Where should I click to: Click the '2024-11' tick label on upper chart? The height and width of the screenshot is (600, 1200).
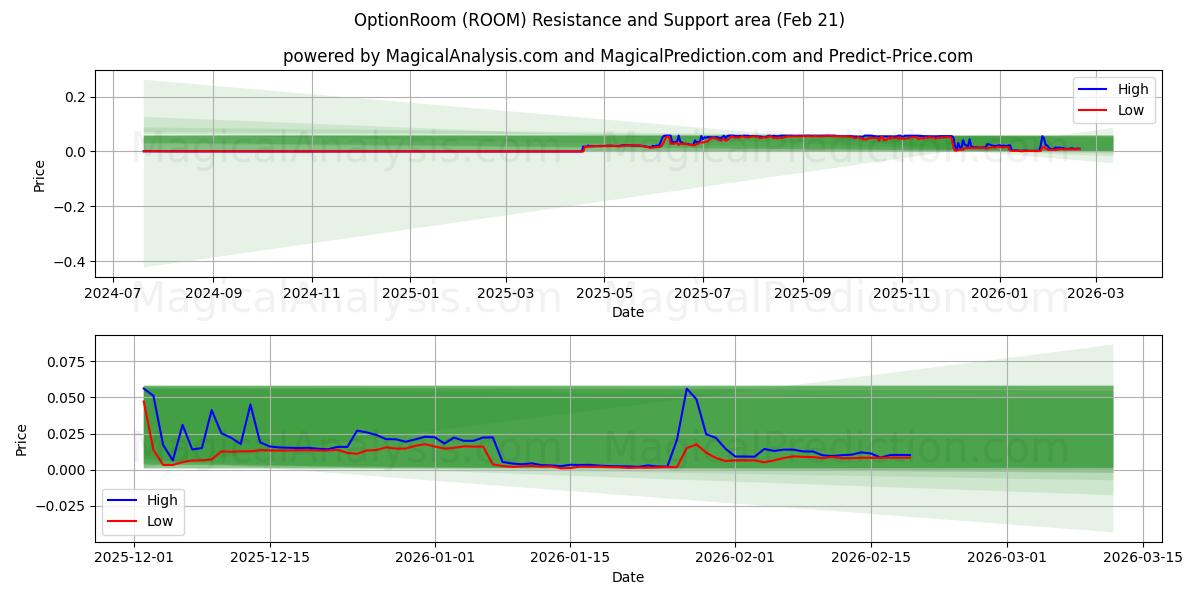tap(312, 294)
